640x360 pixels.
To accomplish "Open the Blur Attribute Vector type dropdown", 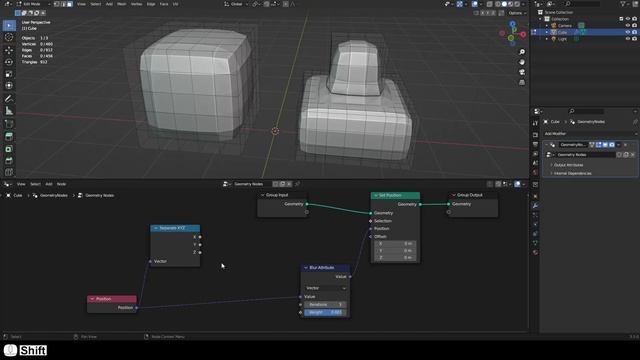I will [x=325, y=288].
